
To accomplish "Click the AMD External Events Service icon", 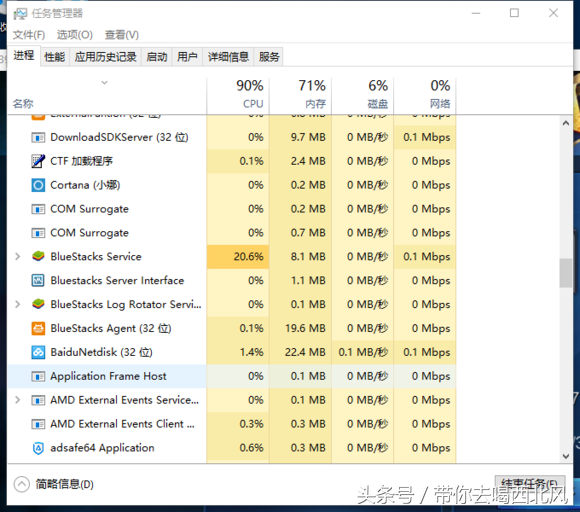I will tap(38, 400).
